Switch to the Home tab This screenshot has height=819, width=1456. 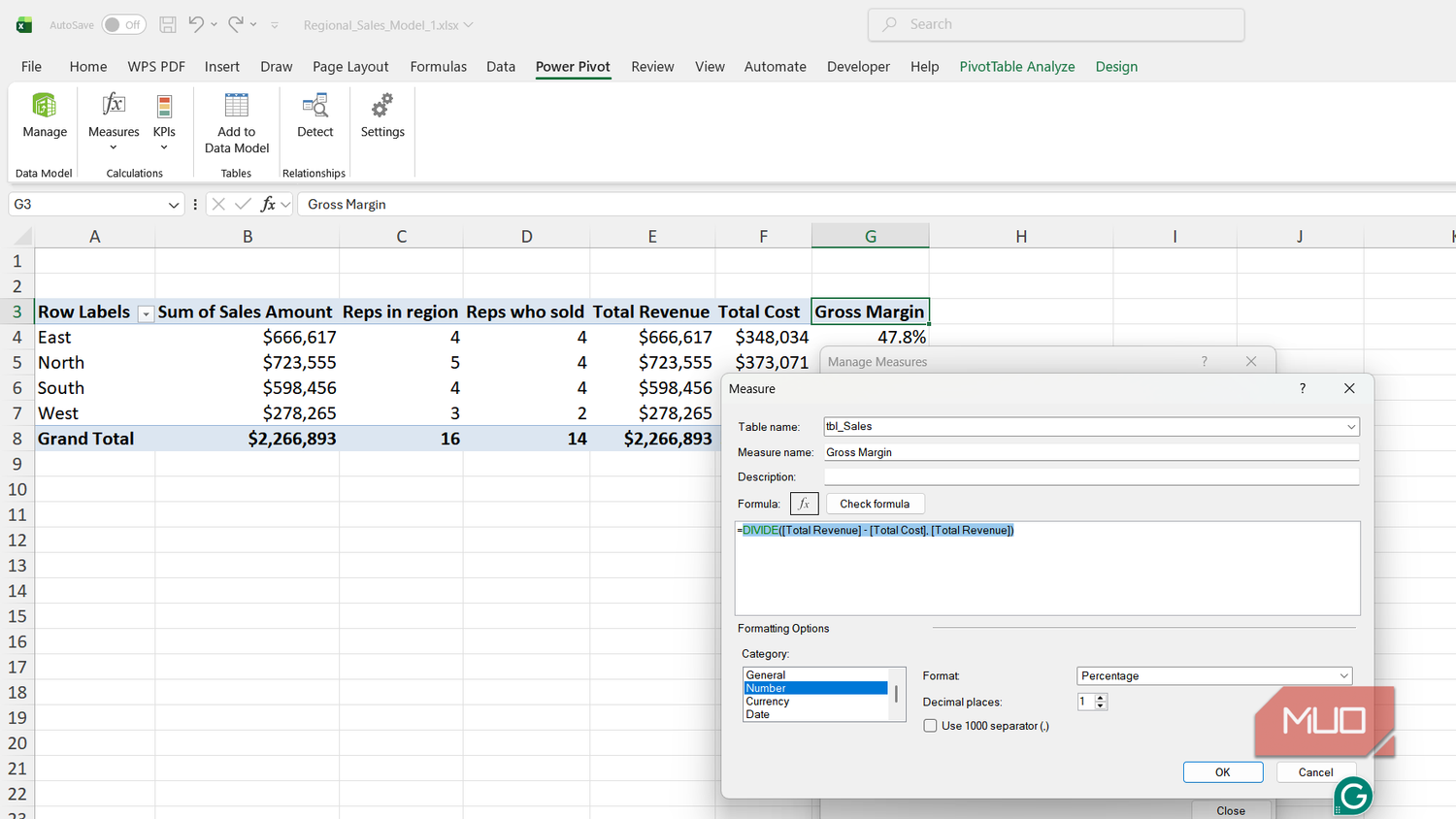88,67
